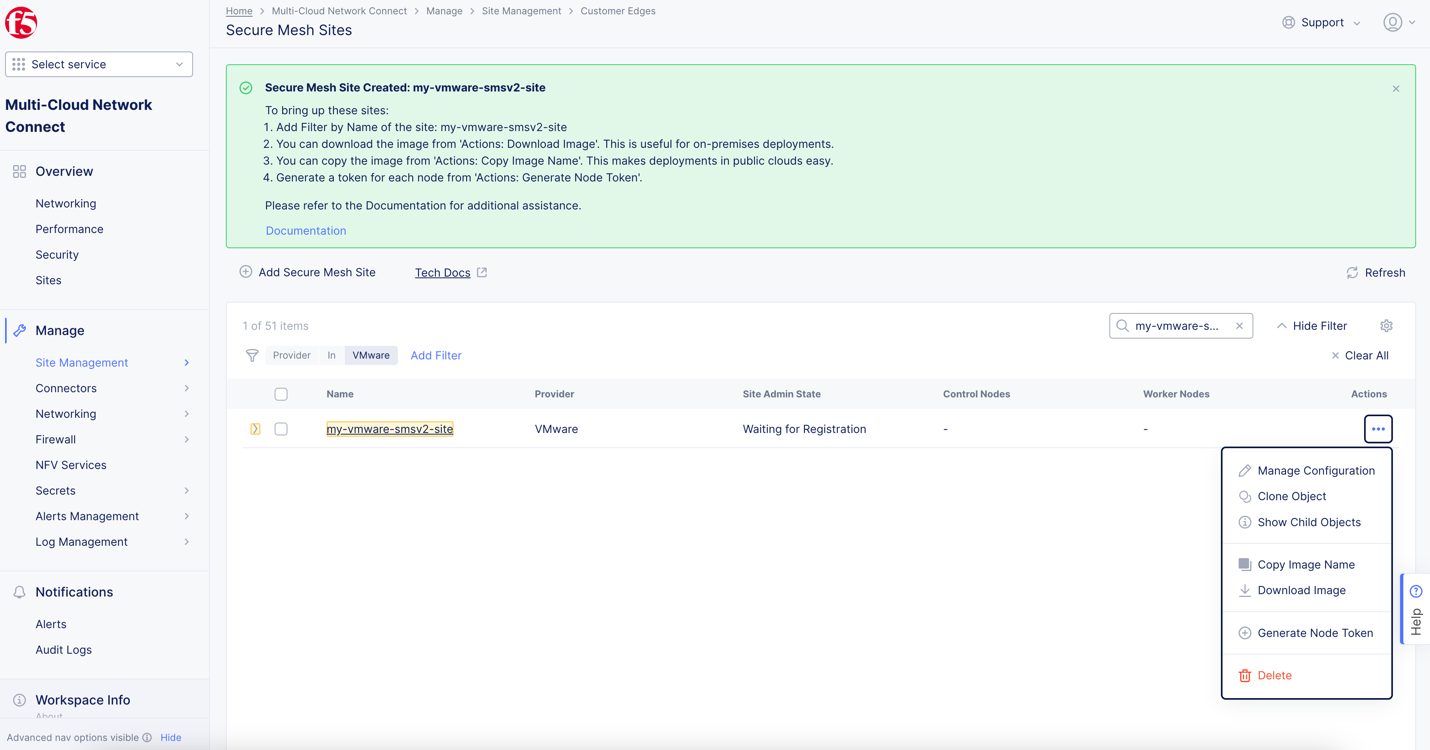Open the table column settings gear
This screenshot has width=1430, height=750.
[1386, 326]
